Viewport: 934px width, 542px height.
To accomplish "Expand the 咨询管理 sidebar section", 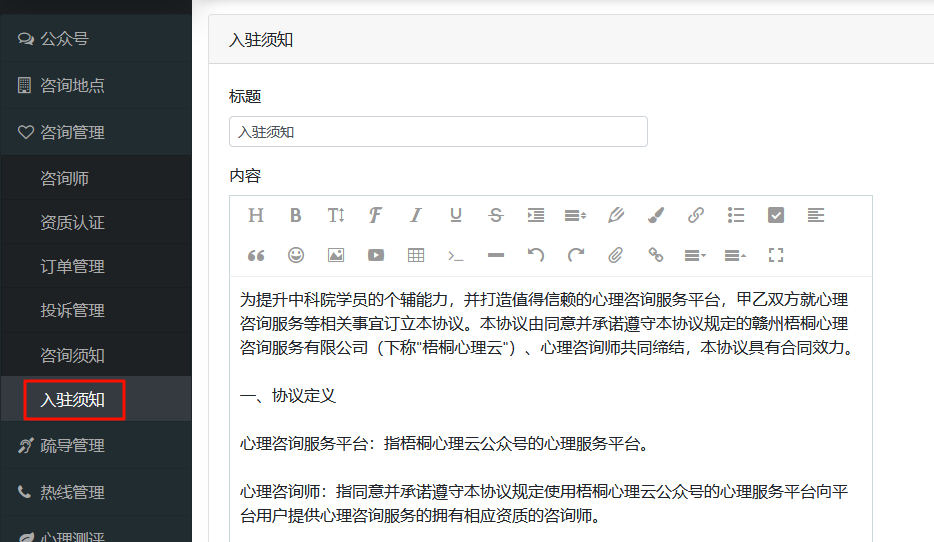I will (96, 132).
